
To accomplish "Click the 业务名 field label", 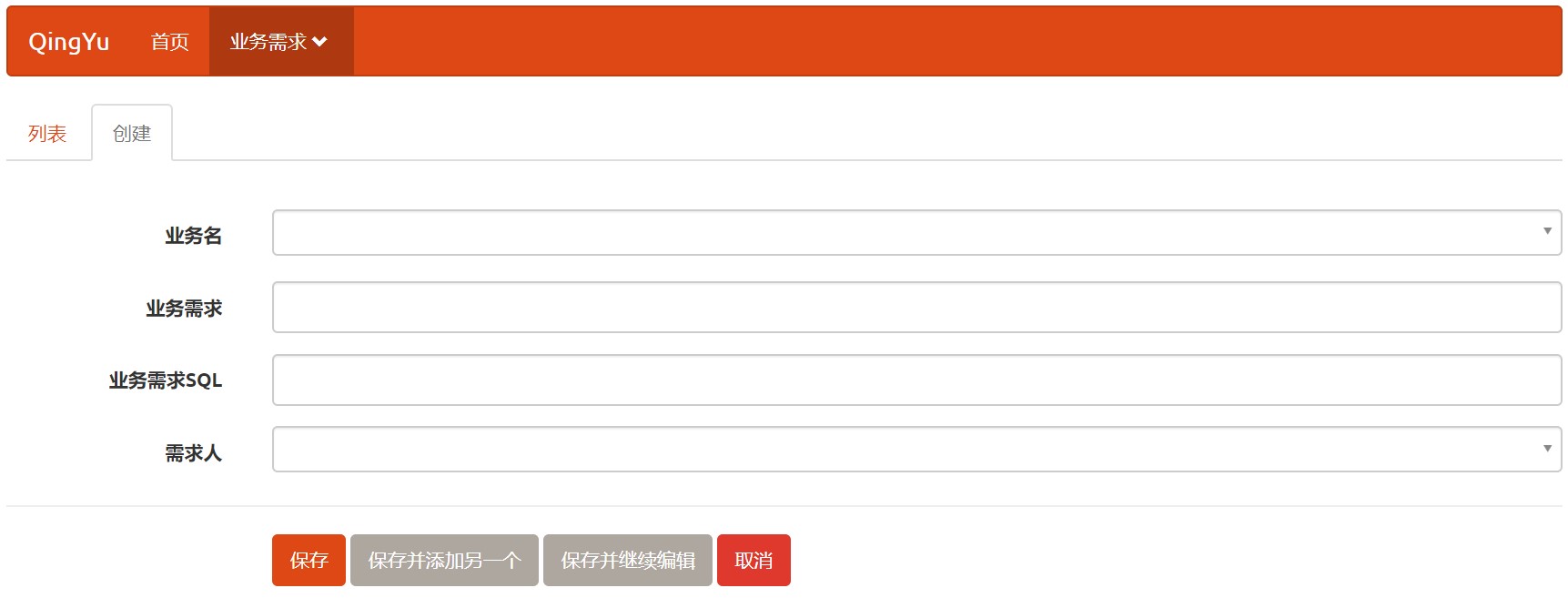I will [193, 236].
